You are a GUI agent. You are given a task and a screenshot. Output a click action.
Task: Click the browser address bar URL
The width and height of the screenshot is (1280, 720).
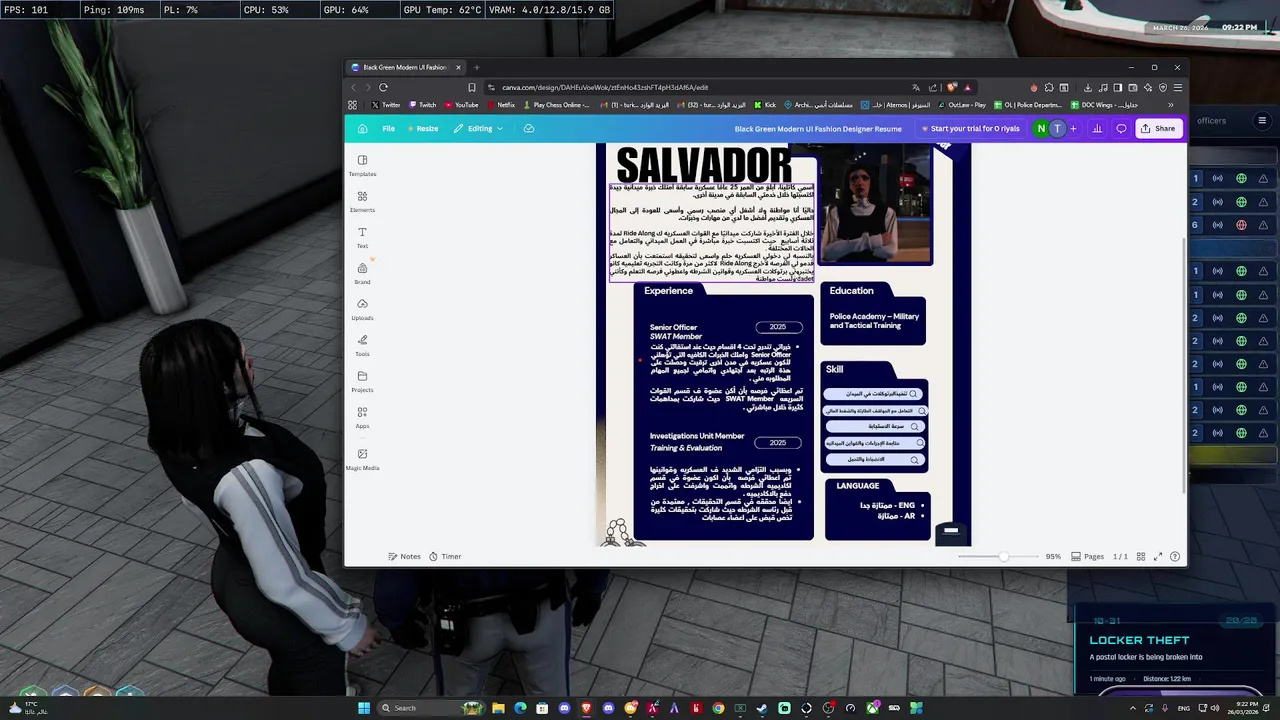(x=605, y=87)
